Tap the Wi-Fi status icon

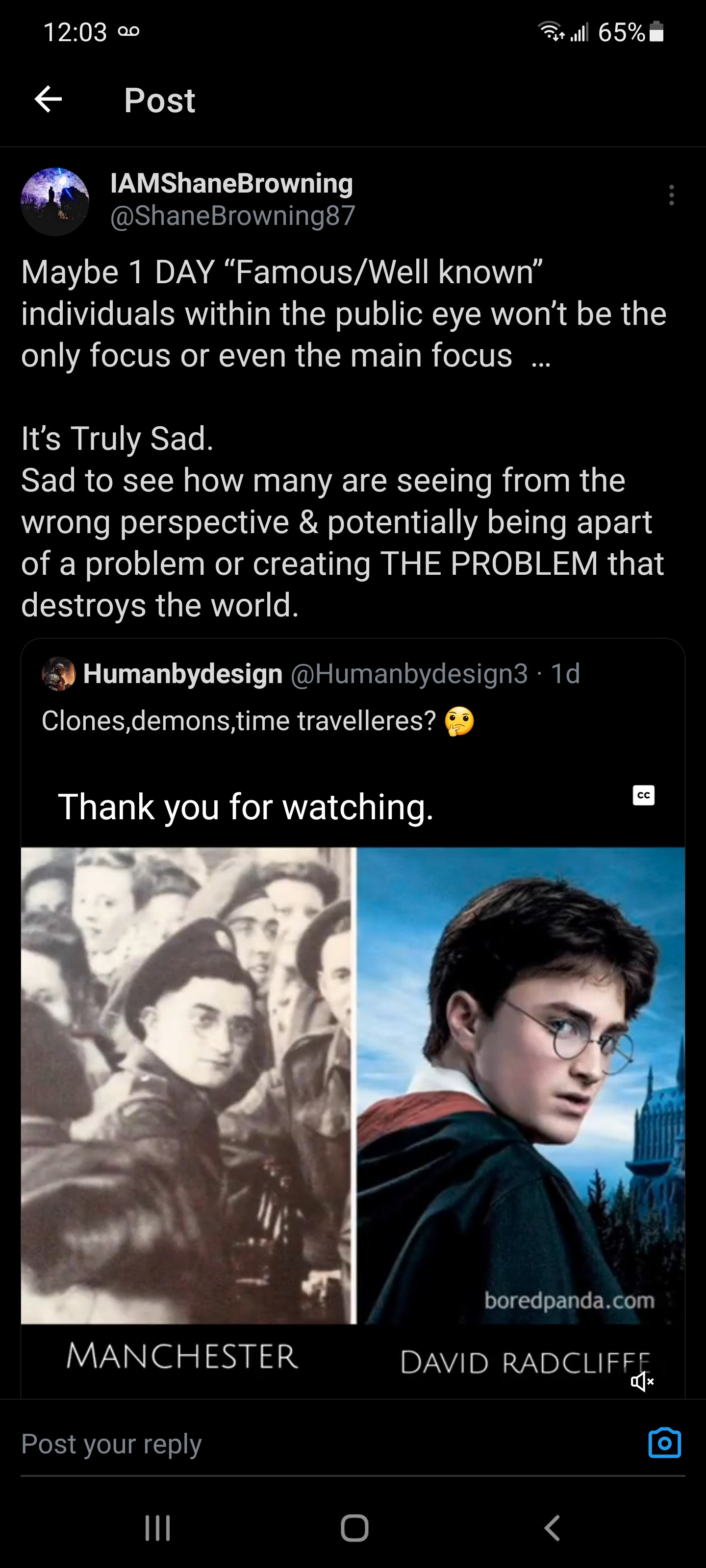[x=551, y=31]
